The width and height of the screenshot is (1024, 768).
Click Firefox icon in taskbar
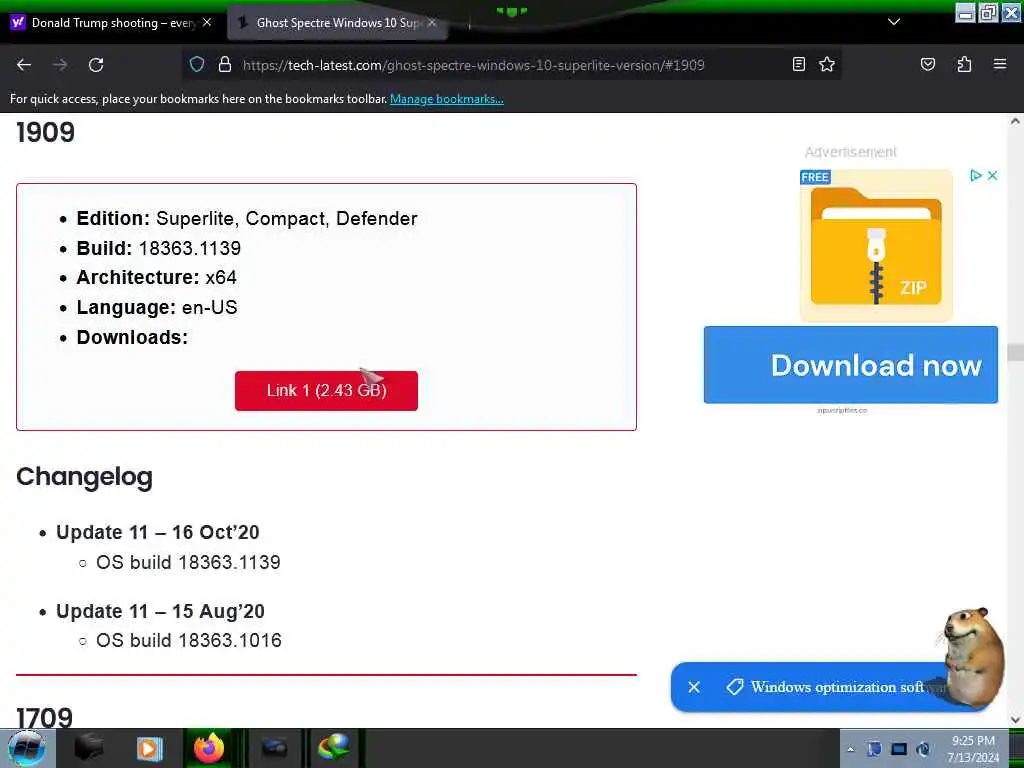click(x=208, y=748)
